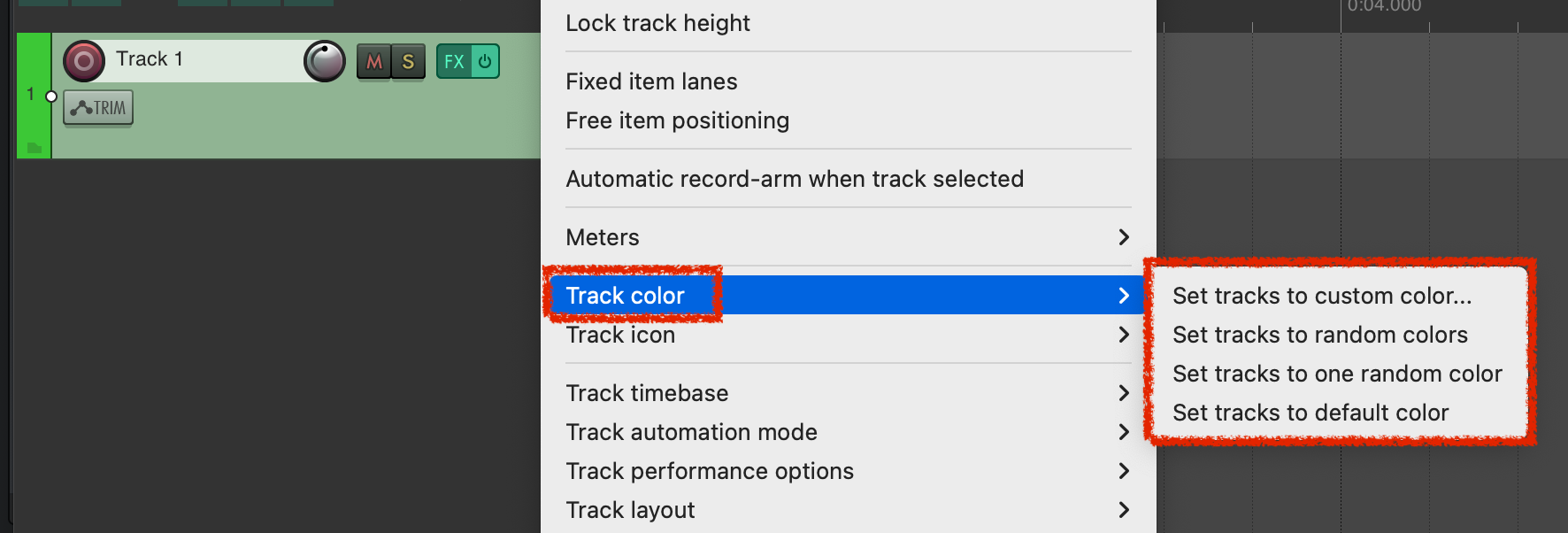Select Set tracks to default color
1568x533 pixels.
click(x=1310, y=413)
